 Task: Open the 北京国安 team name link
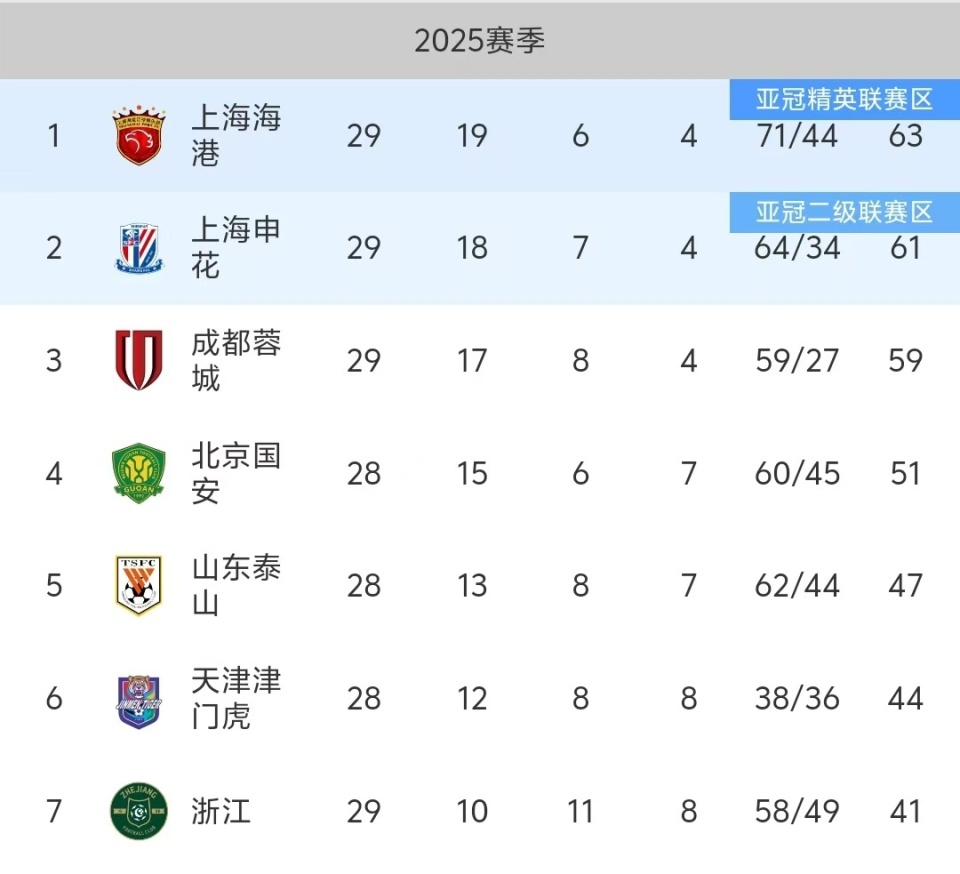(236, 473)
